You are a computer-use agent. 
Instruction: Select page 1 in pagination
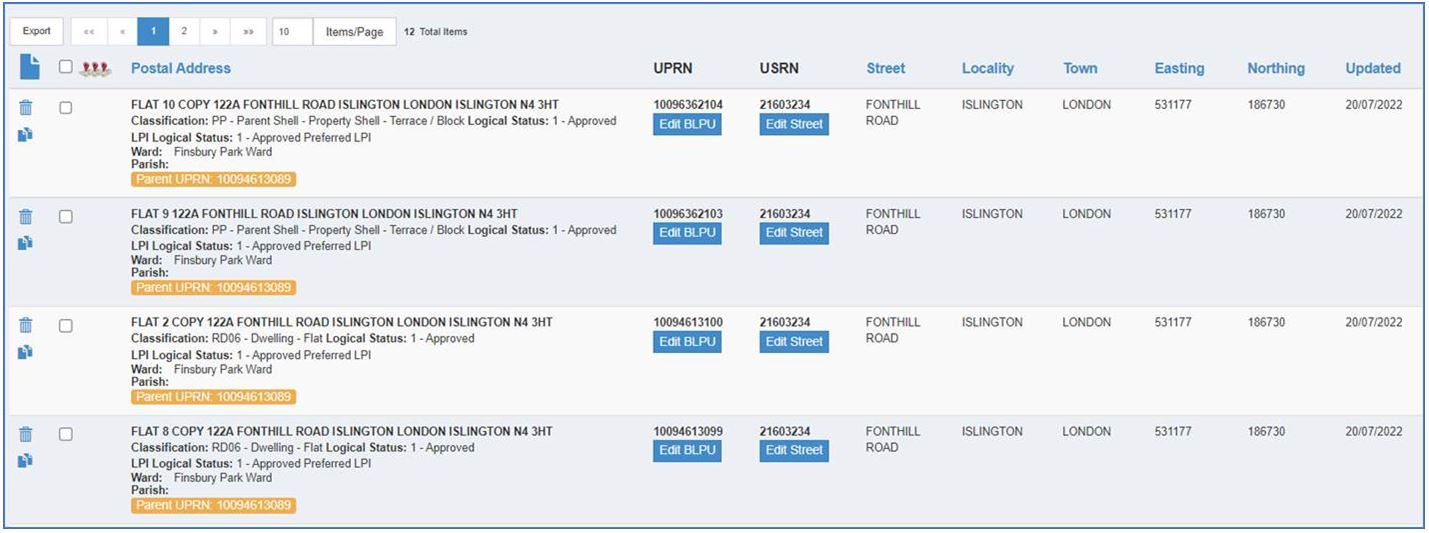click(153, 31)
